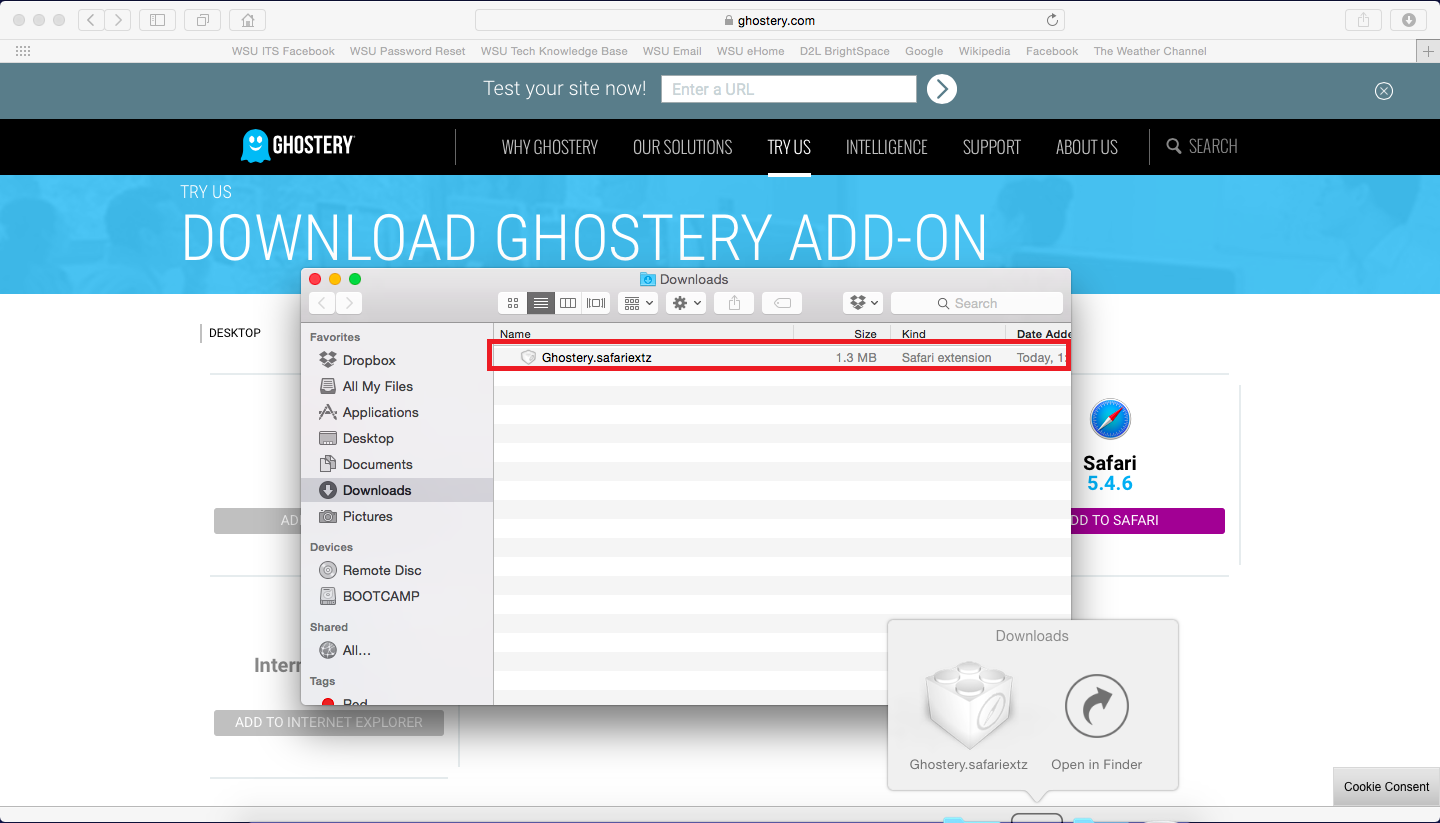The height and width of the screenshot is (823, 1440).
Task: Open the Dropbox toolbar dropdown
Action: click(x=862, y=303)
